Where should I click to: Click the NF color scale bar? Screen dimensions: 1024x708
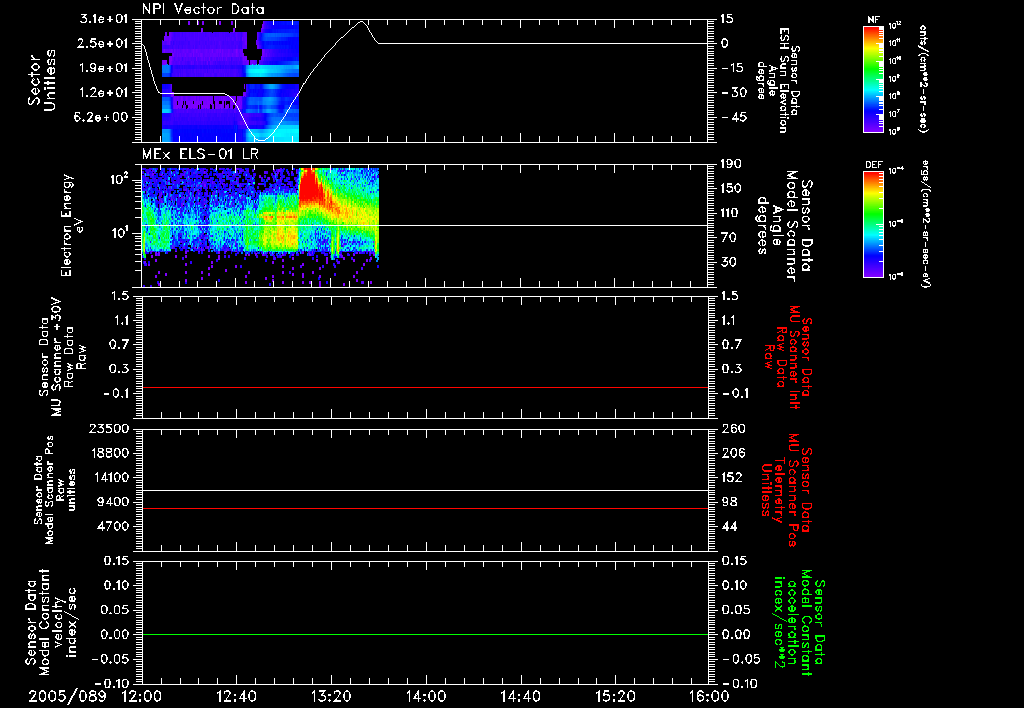[874, 79]
